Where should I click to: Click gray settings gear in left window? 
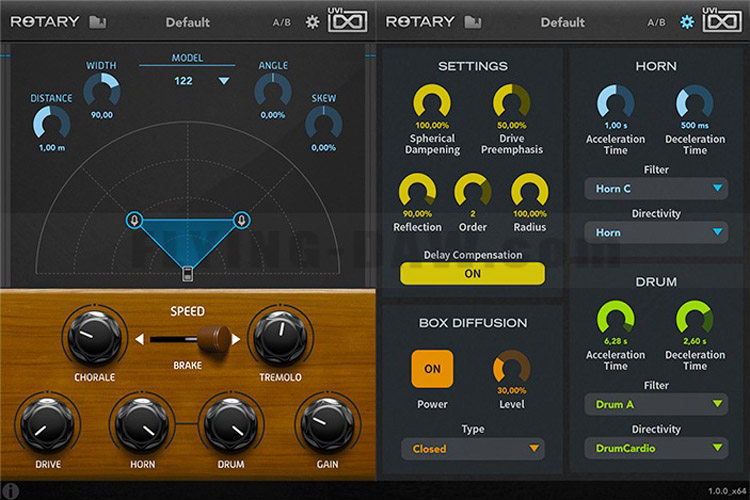point(312,22)
